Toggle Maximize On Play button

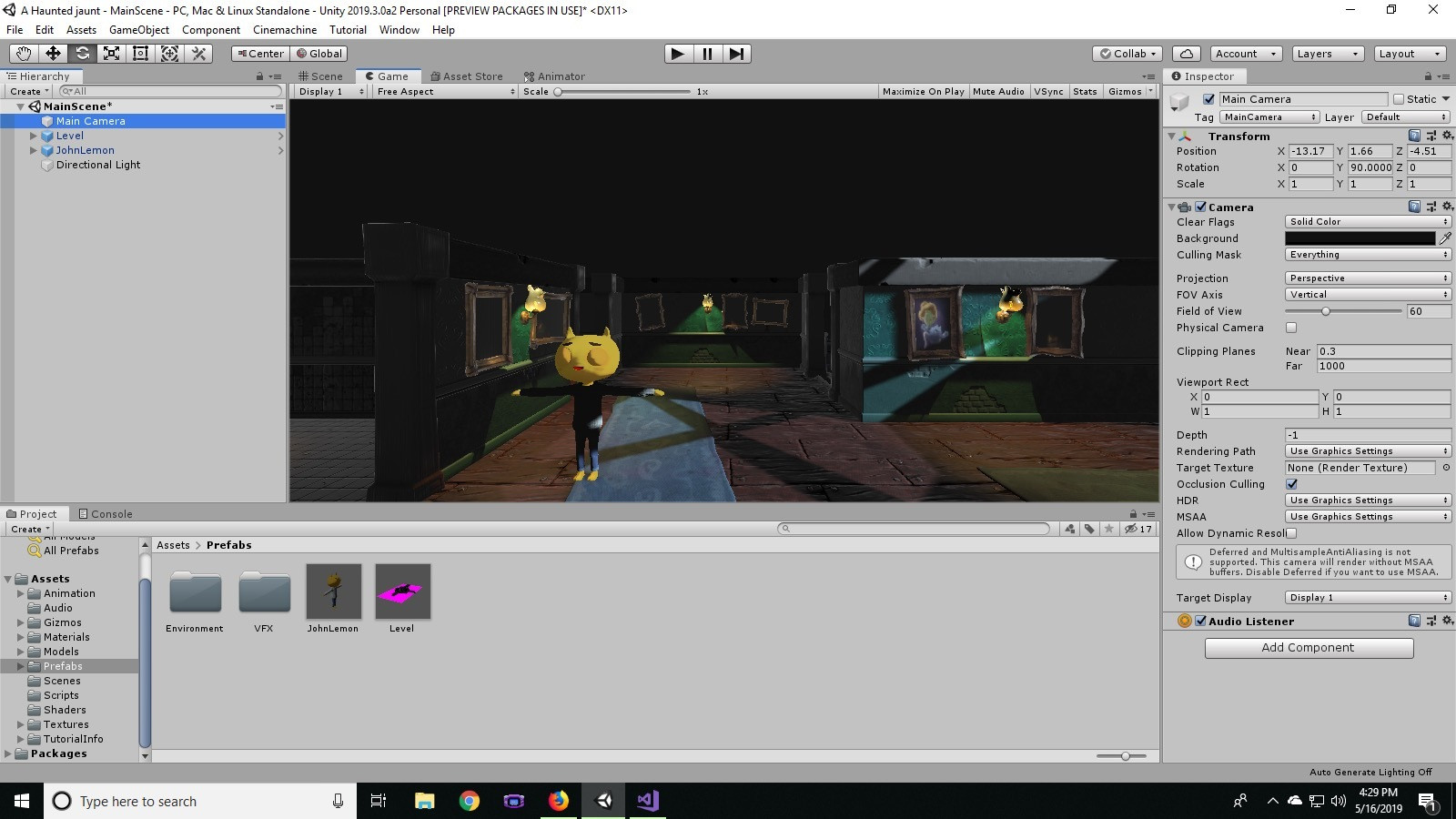point(923,92)
